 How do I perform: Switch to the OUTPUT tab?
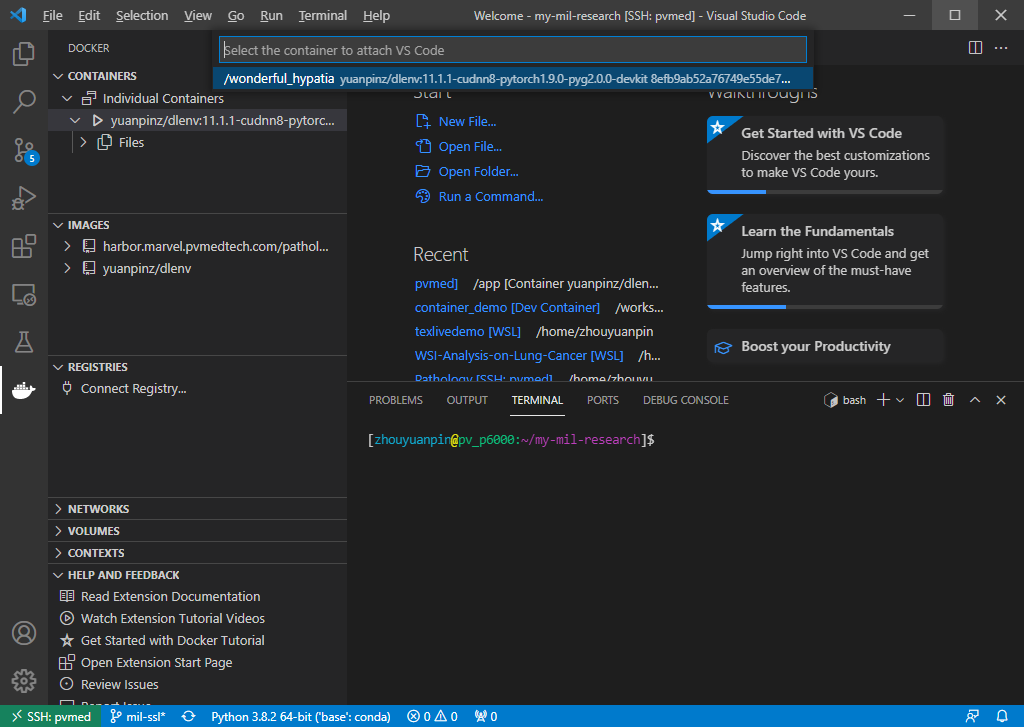[467, 400]
